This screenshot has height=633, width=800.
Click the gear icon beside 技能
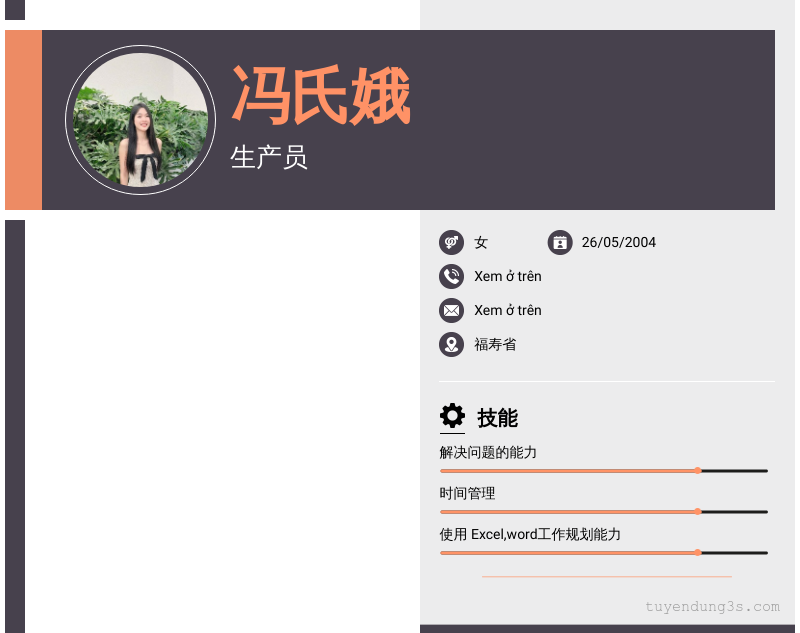tap(452, 416)
